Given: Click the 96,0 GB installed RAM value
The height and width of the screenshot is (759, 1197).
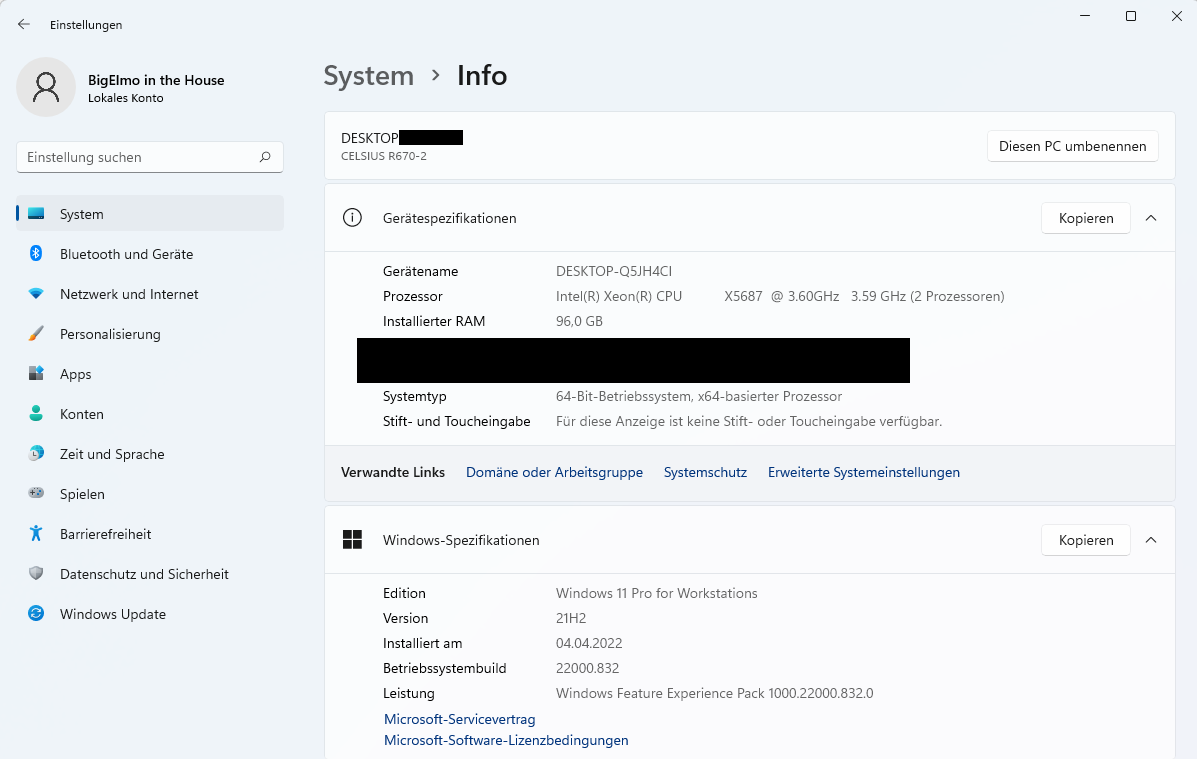Looking at the screenshot, I should [579, 321].
